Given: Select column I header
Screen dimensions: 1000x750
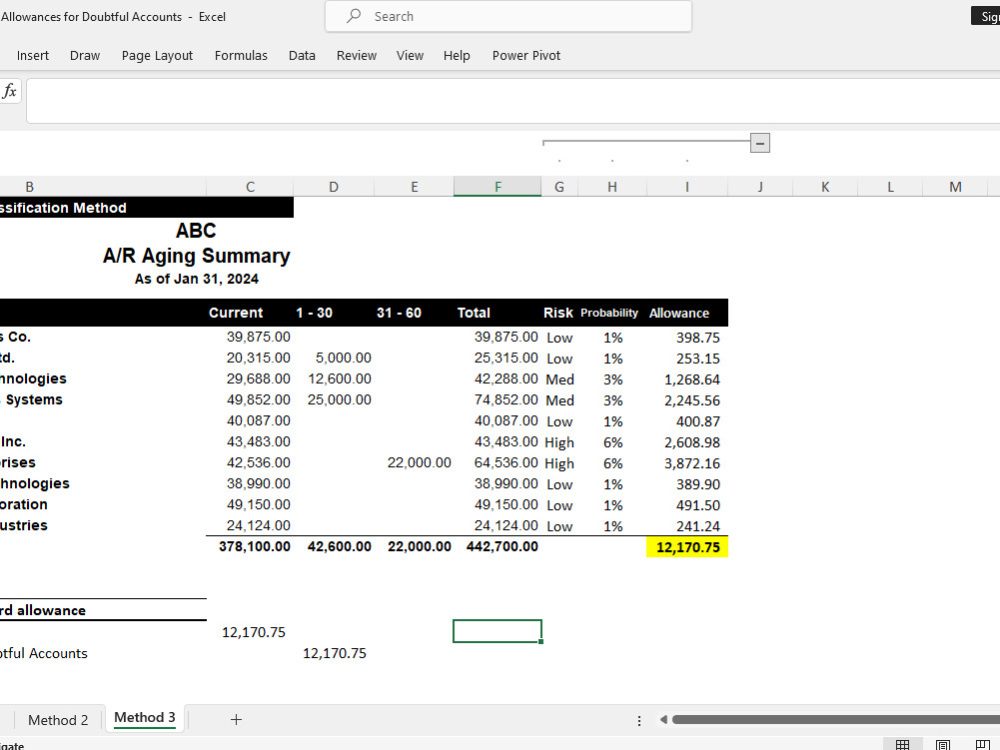Looking at the screenshot, I should pos(687,187).
